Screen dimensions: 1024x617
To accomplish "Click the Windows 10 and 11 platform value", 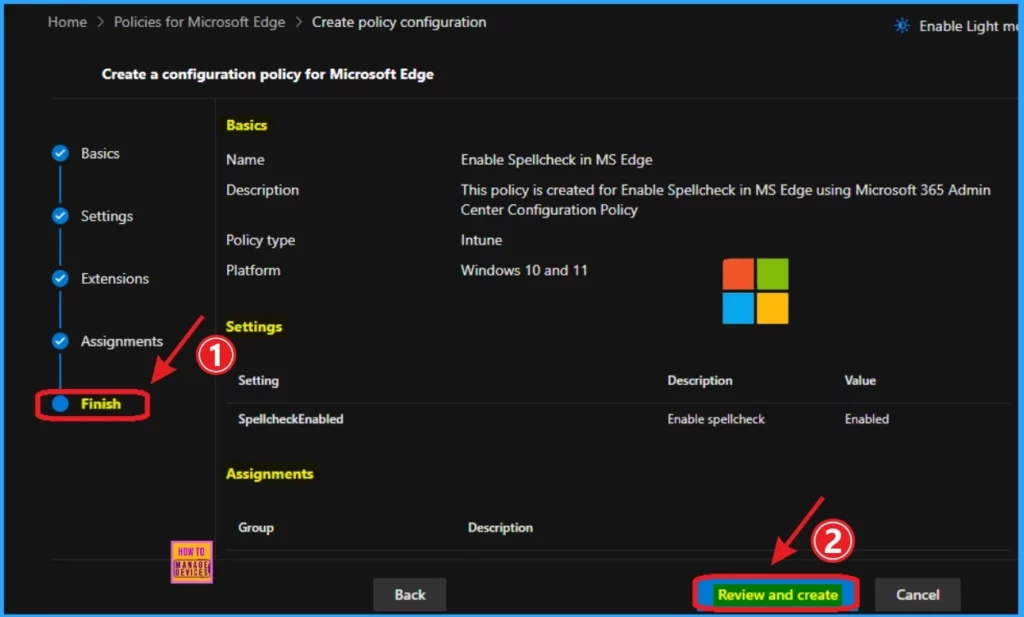I will (524, 270).
